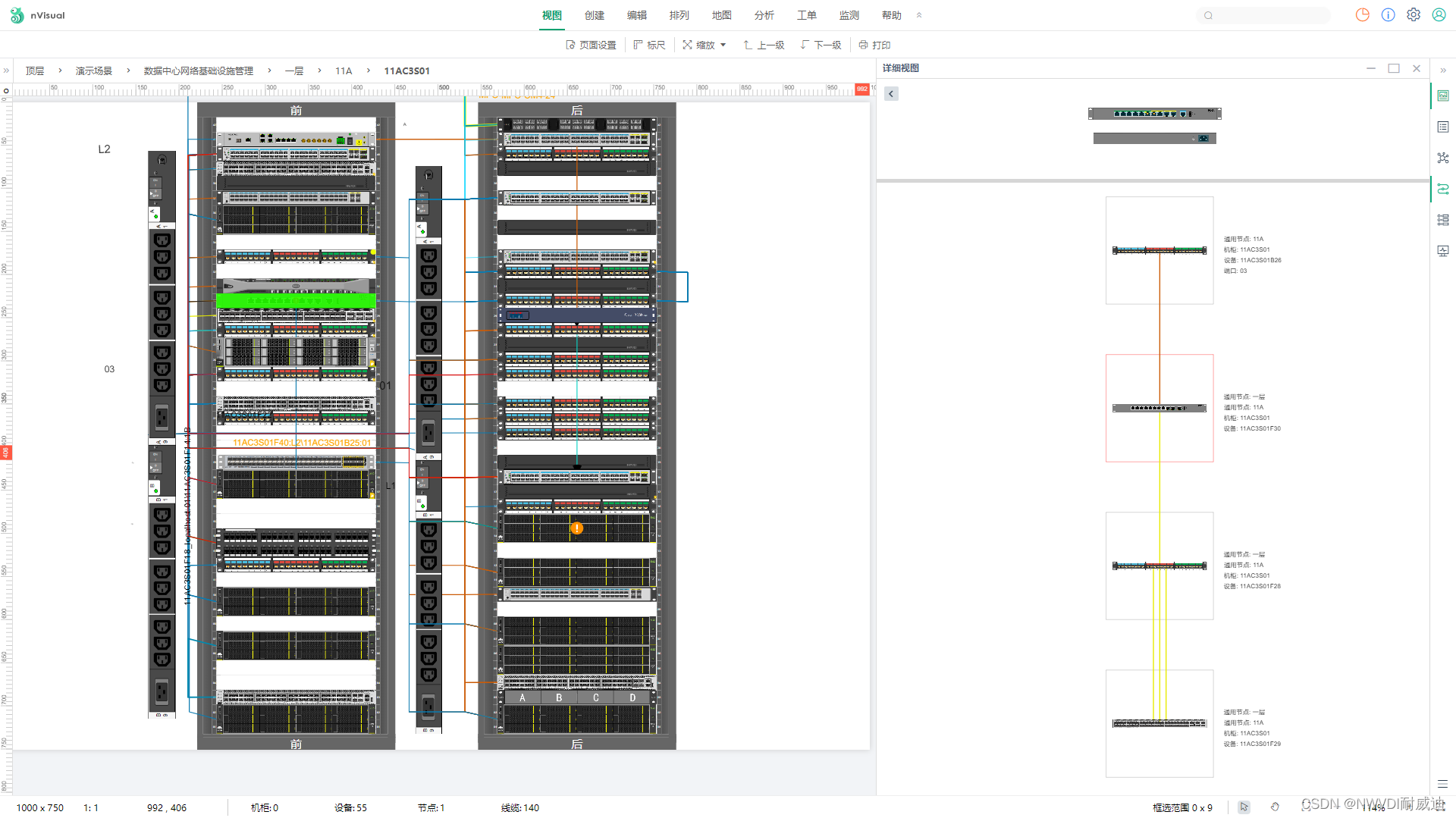The width and height of the screenshot is (1456, 818).
Task: Select the link route sidebar icon
Action: [1443, 189]
